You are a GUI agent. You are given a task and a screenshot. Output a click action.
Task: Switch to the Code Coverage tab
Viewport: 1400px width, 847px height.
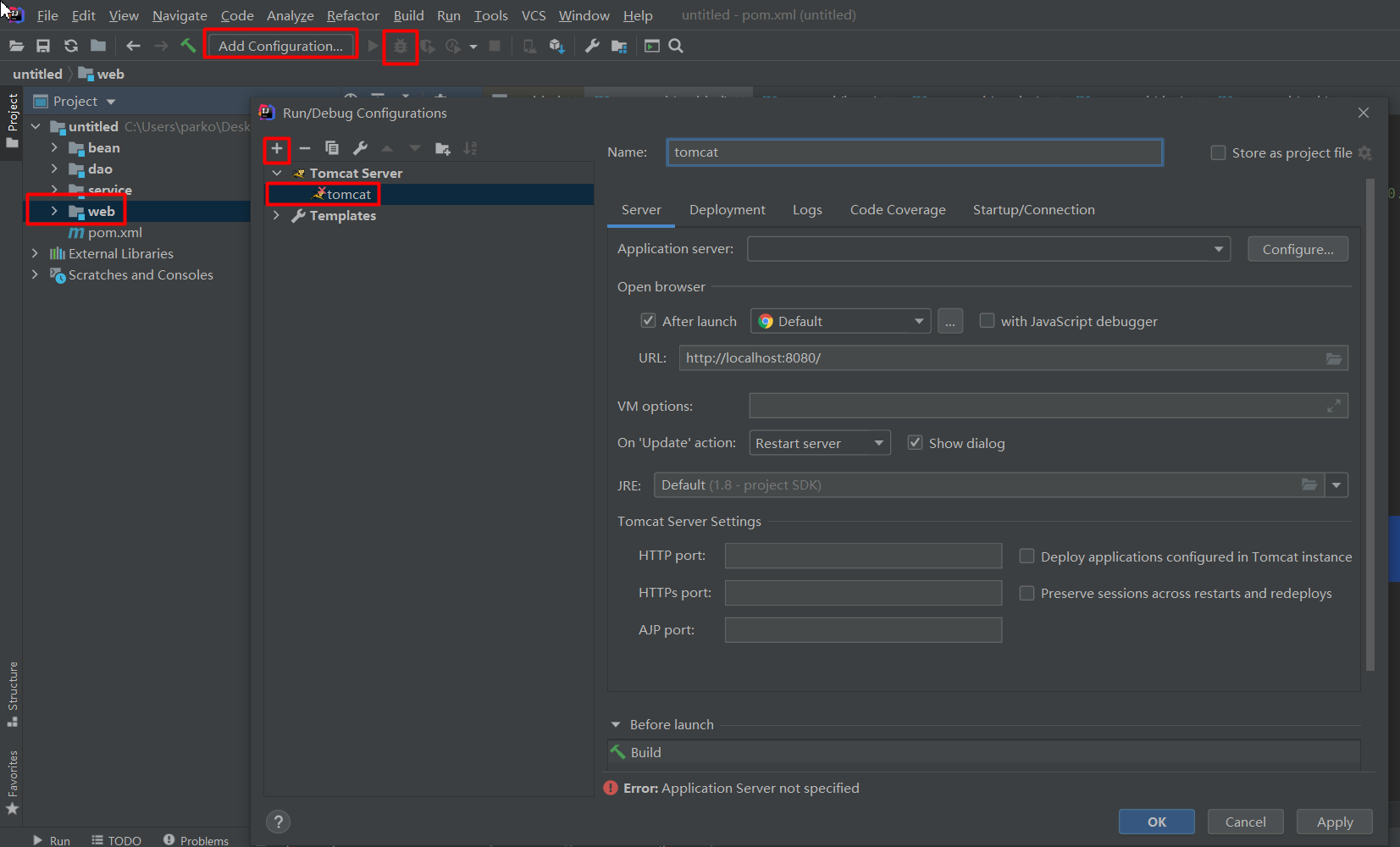tap(898, 210)
